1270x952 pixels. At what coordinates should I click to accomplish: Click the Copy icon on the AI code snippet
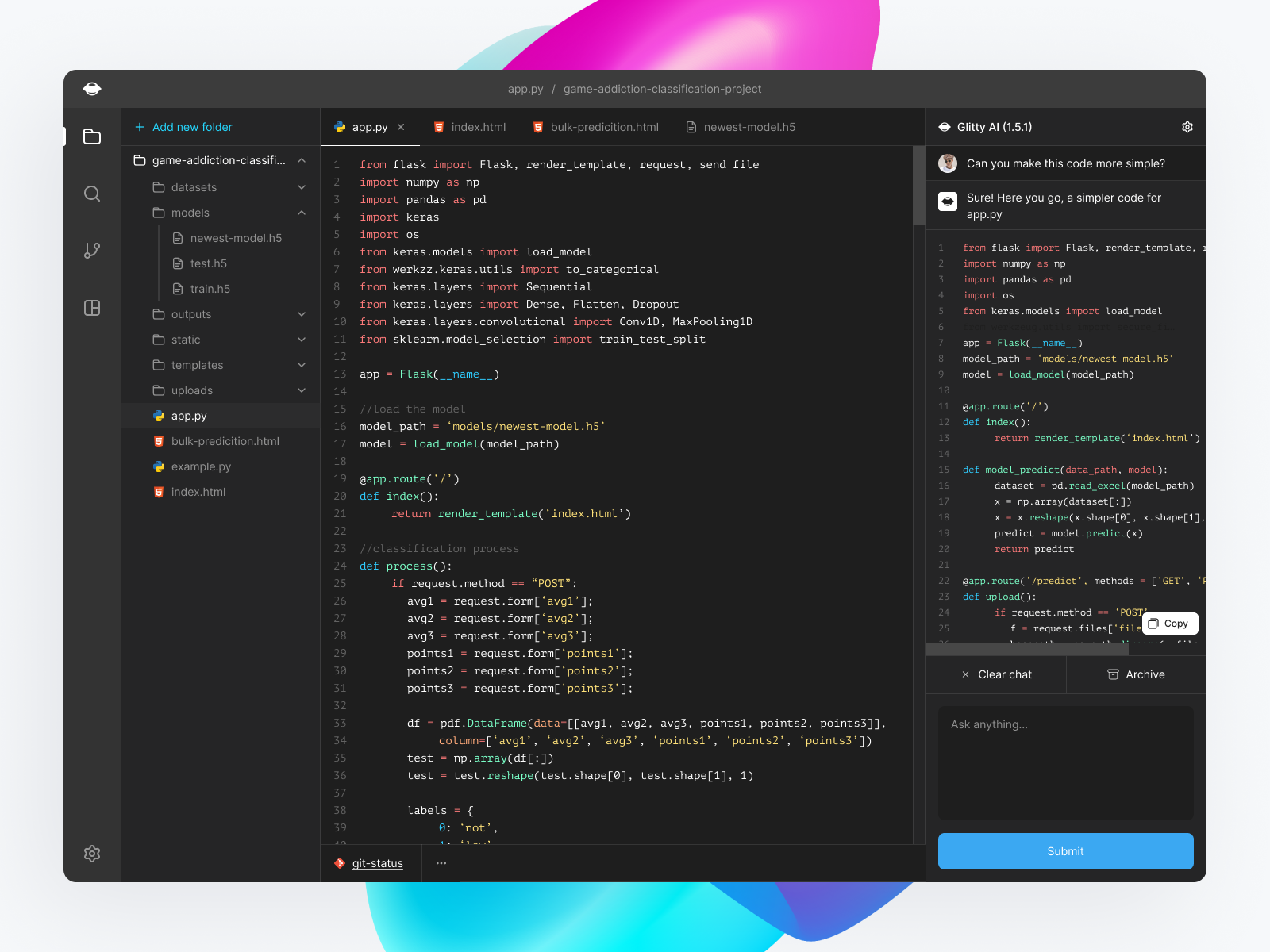(1152, 624)
